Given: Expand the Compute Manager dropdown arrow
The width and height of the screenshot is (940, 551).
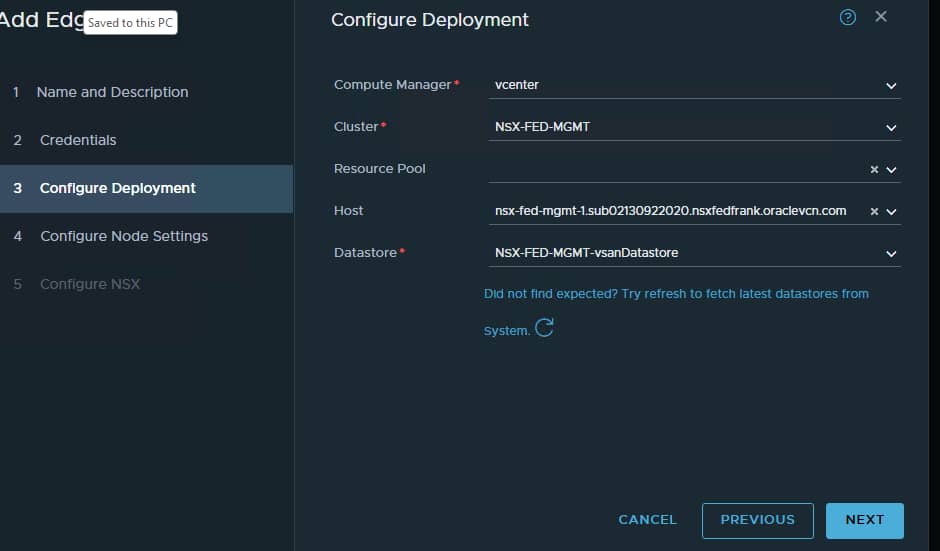Looking at the screenshot, I should pos(891,86).
